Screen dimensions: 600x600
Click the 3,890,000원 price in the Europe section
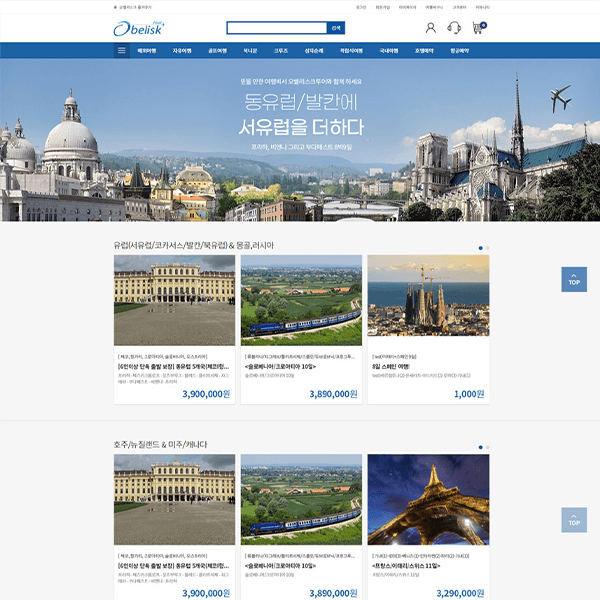[x=333, y=394]
